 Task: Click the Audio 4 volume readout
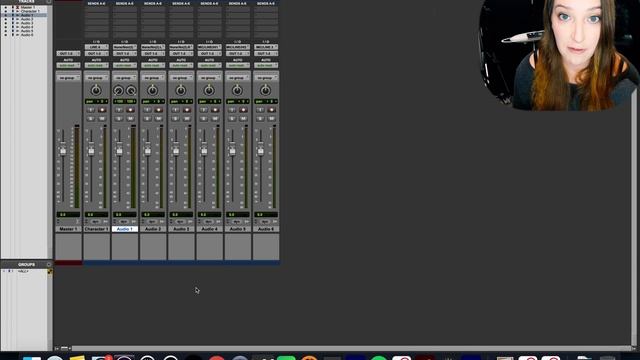(x=209, y=214)
